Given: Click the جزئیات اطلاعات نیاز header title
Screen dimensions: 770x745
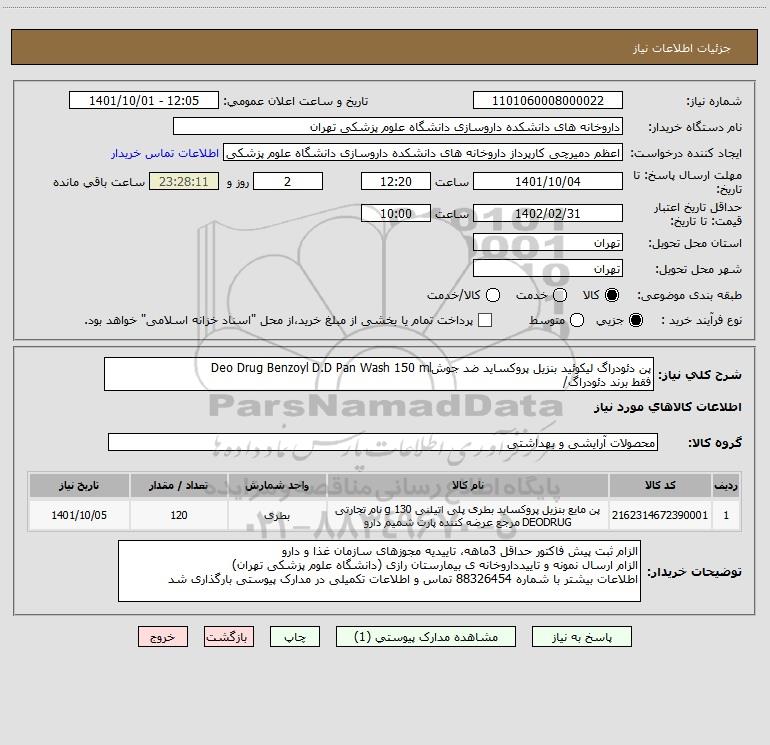Looking at the screenshot, I should [681, 48].
